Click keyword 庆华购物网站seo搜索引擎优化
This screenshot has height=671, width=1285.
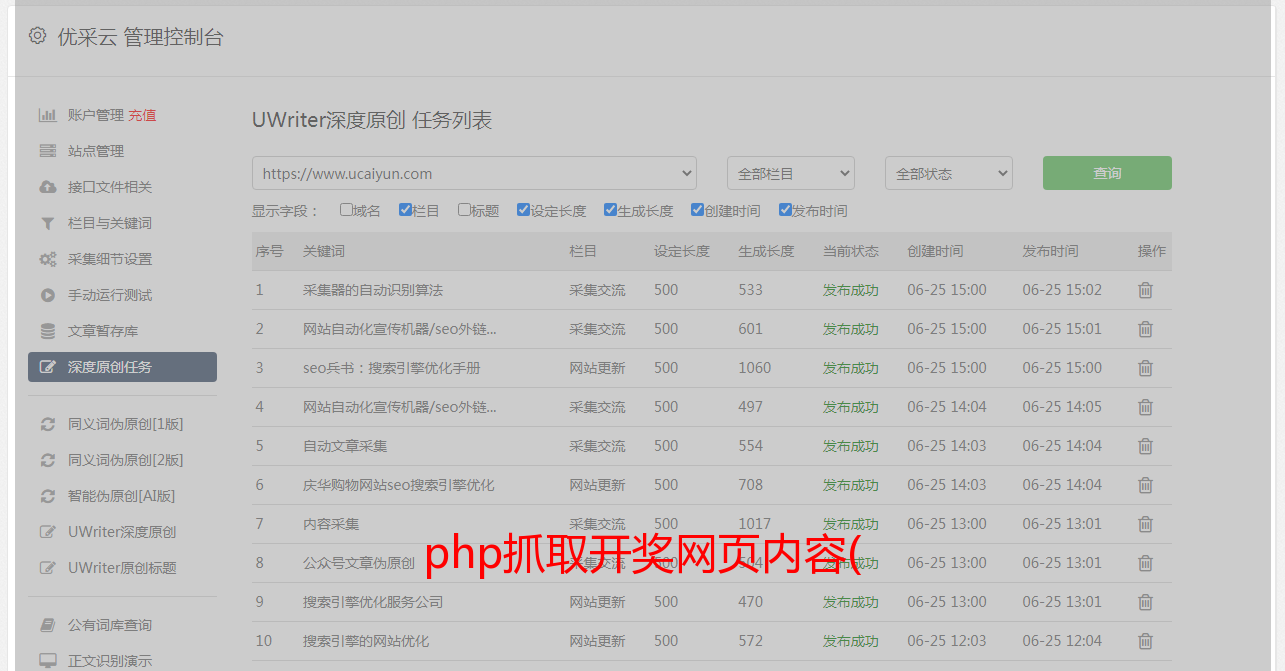point(399,485)
